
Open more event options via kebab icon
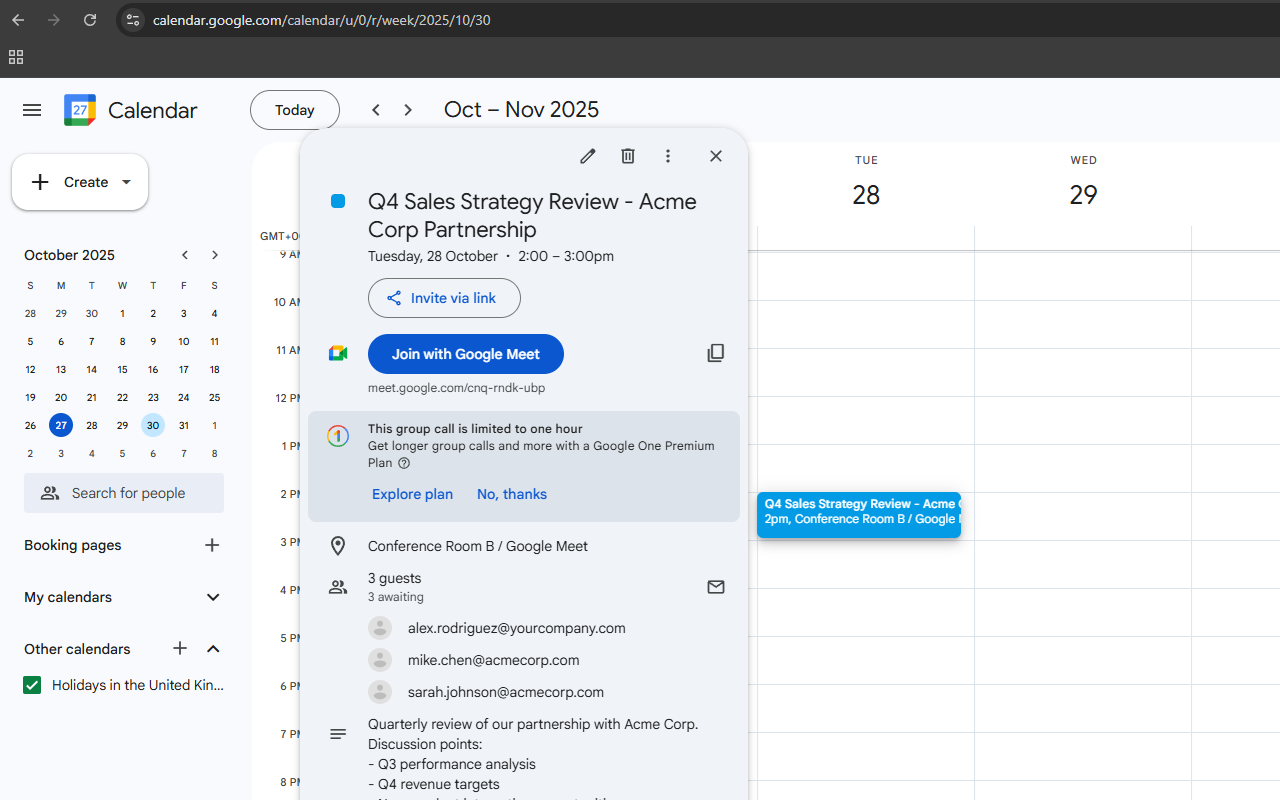pos(667,156)
